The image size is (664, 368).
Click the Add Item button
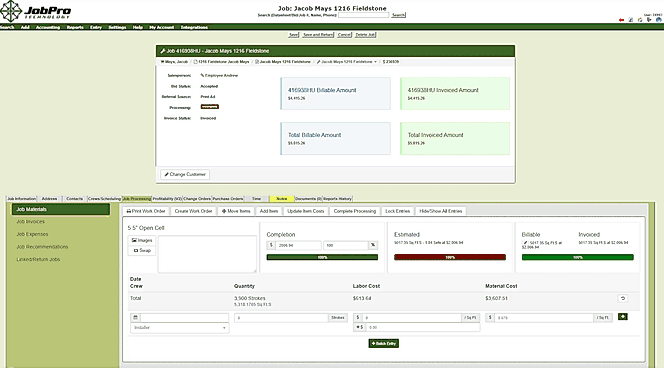(269, 211)
